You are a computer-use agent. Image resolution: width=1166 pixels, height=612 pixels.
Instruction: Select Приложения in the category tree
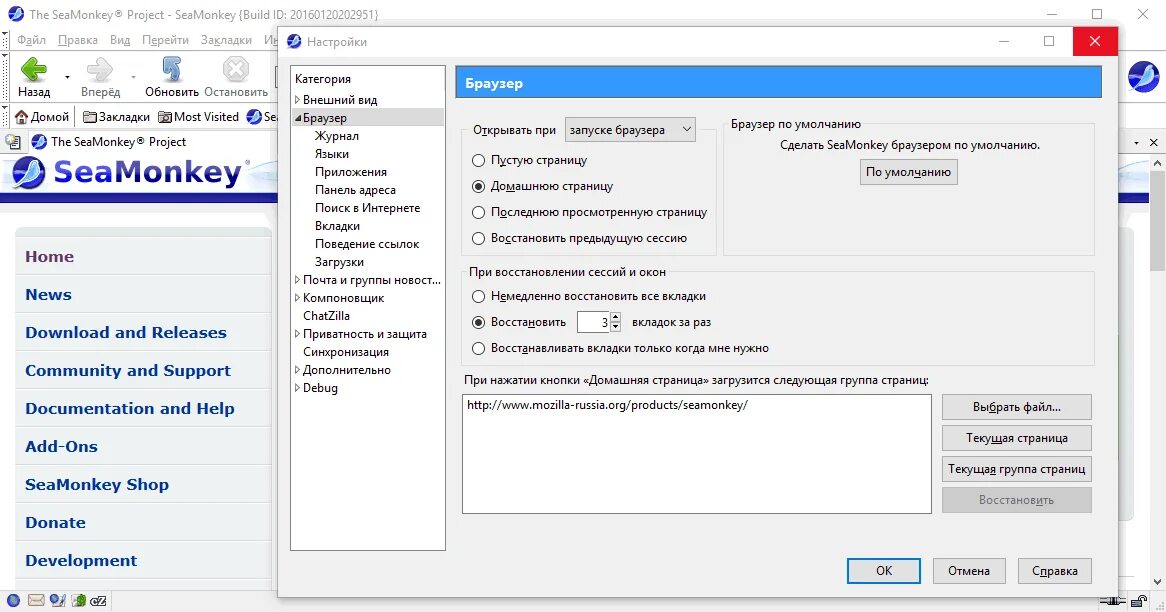(350, 172)
